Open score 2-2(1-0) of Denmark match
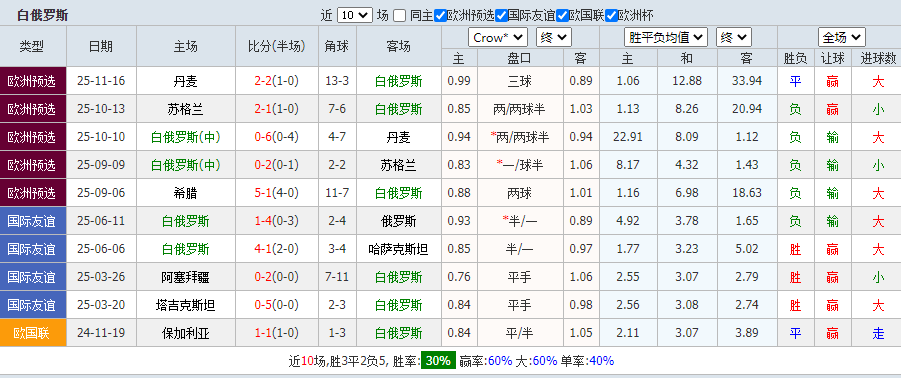 276,82
